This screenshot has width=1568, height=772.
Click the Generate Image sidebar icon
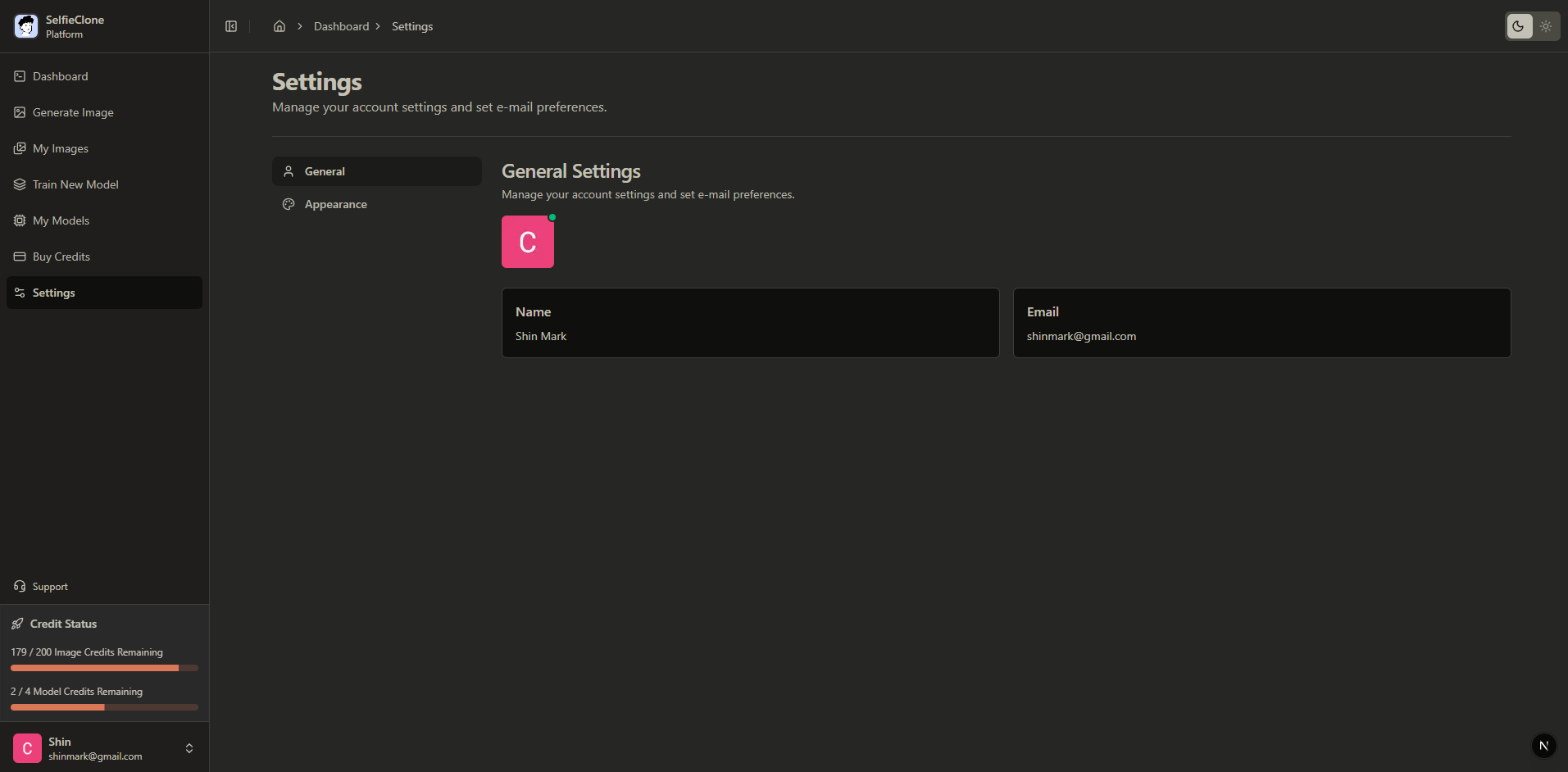[x=20, y=112]
